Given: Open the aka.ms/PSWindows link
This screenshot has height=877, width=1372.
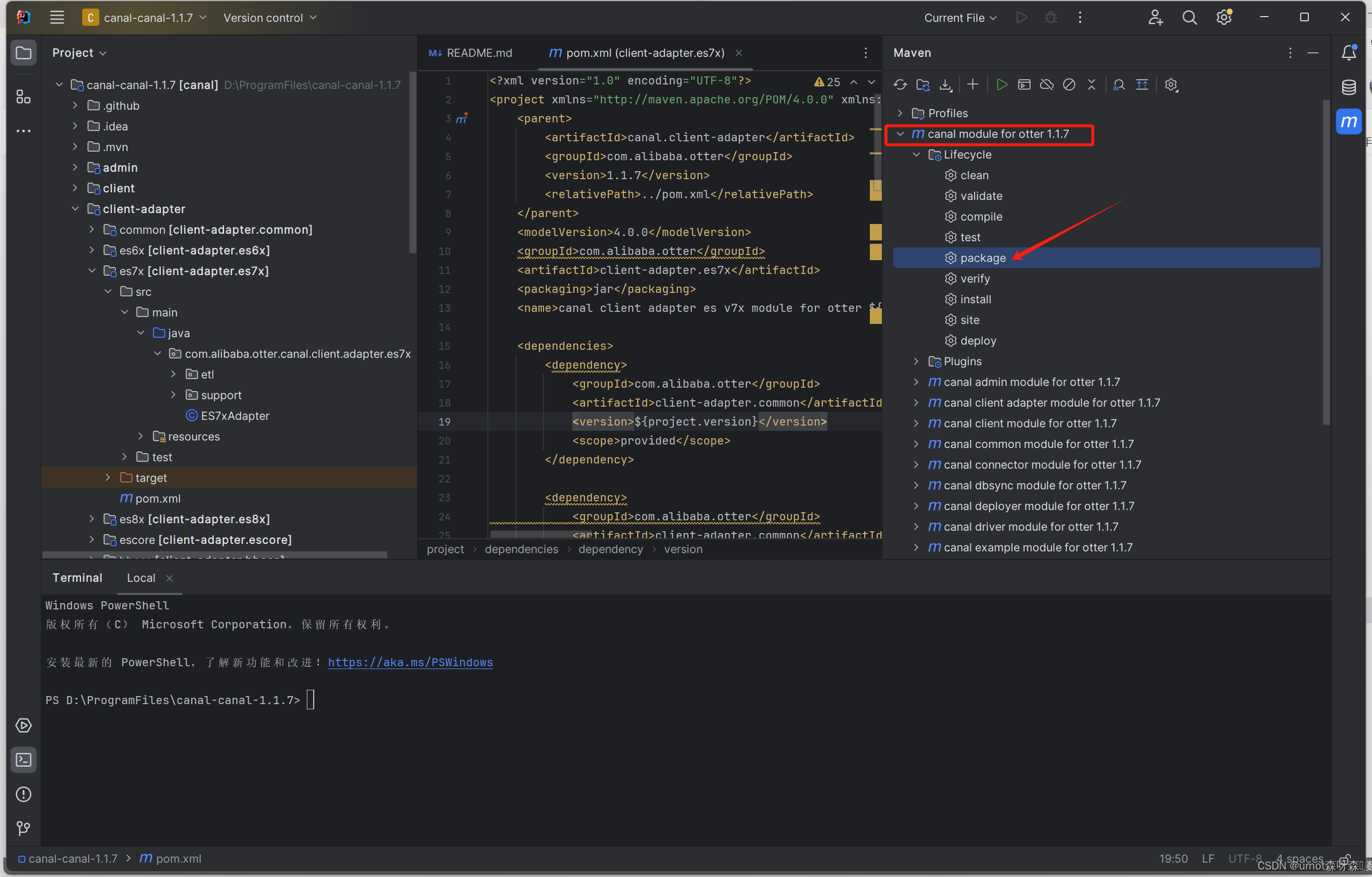Looking at the screenshot, I should click(x=410, y=662).
